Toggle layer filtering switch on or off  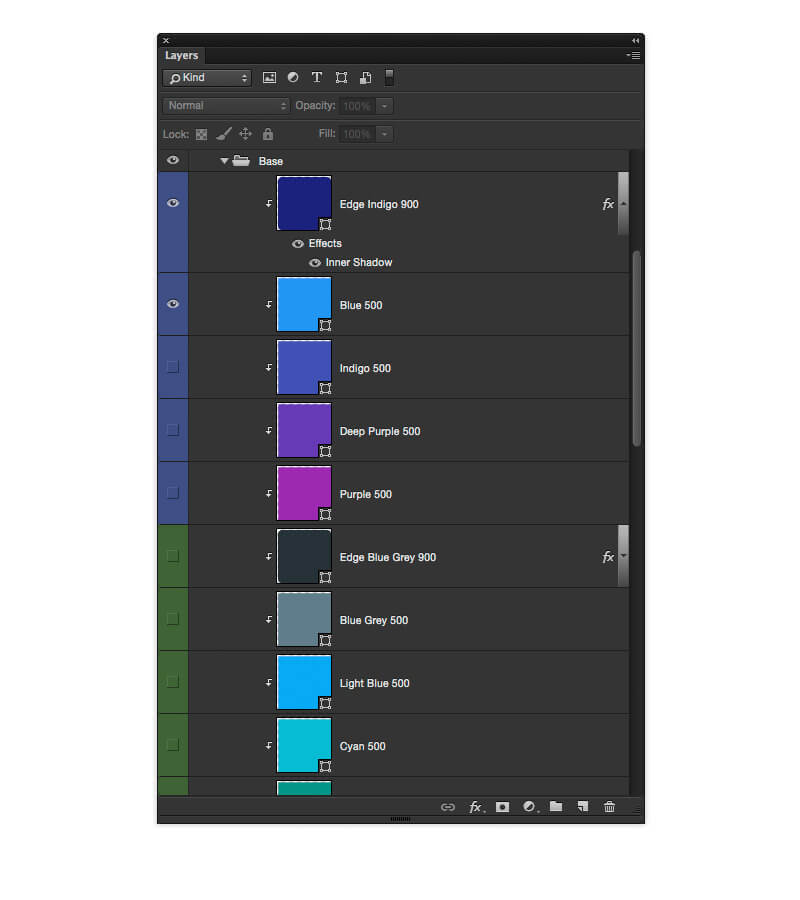(x=389, y=77)
